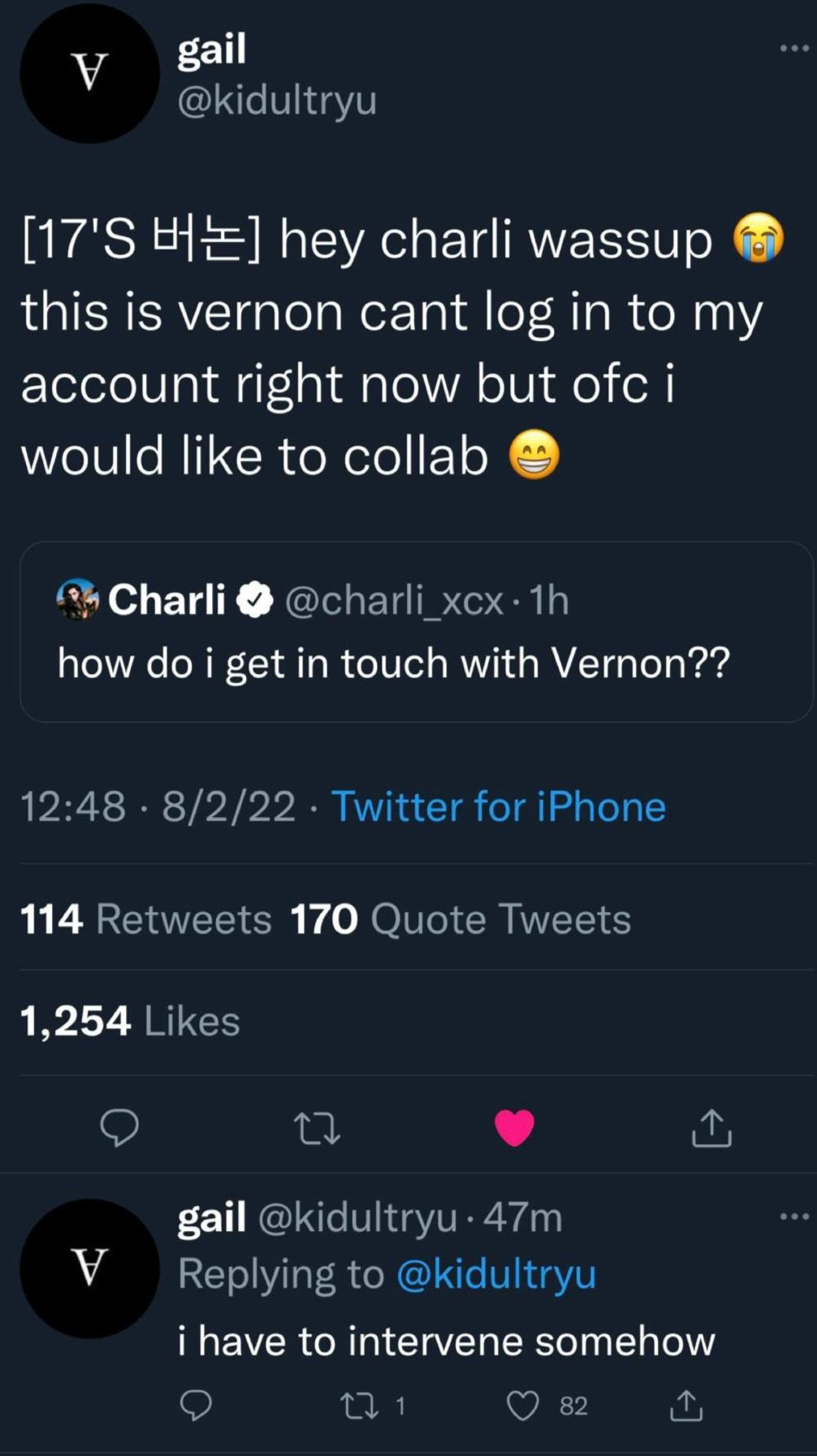Tap the retweet icon under main tweet

click(317, 1128)
